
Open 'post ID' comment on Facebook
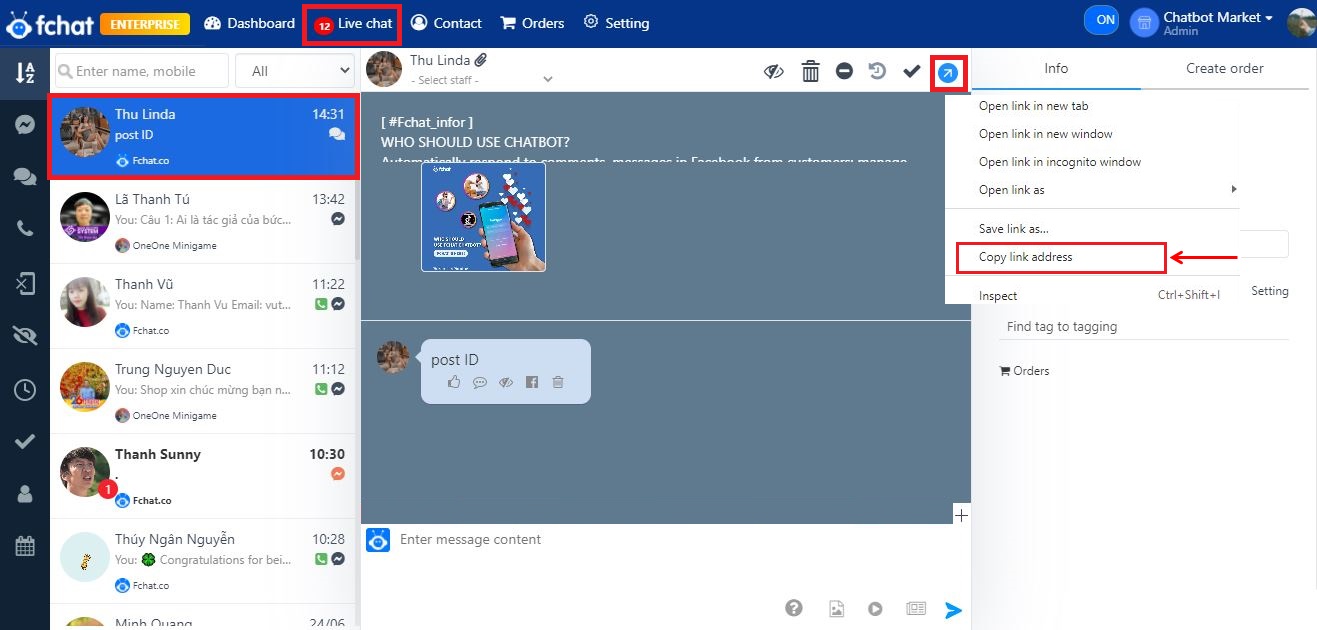[x=532, y=382]
